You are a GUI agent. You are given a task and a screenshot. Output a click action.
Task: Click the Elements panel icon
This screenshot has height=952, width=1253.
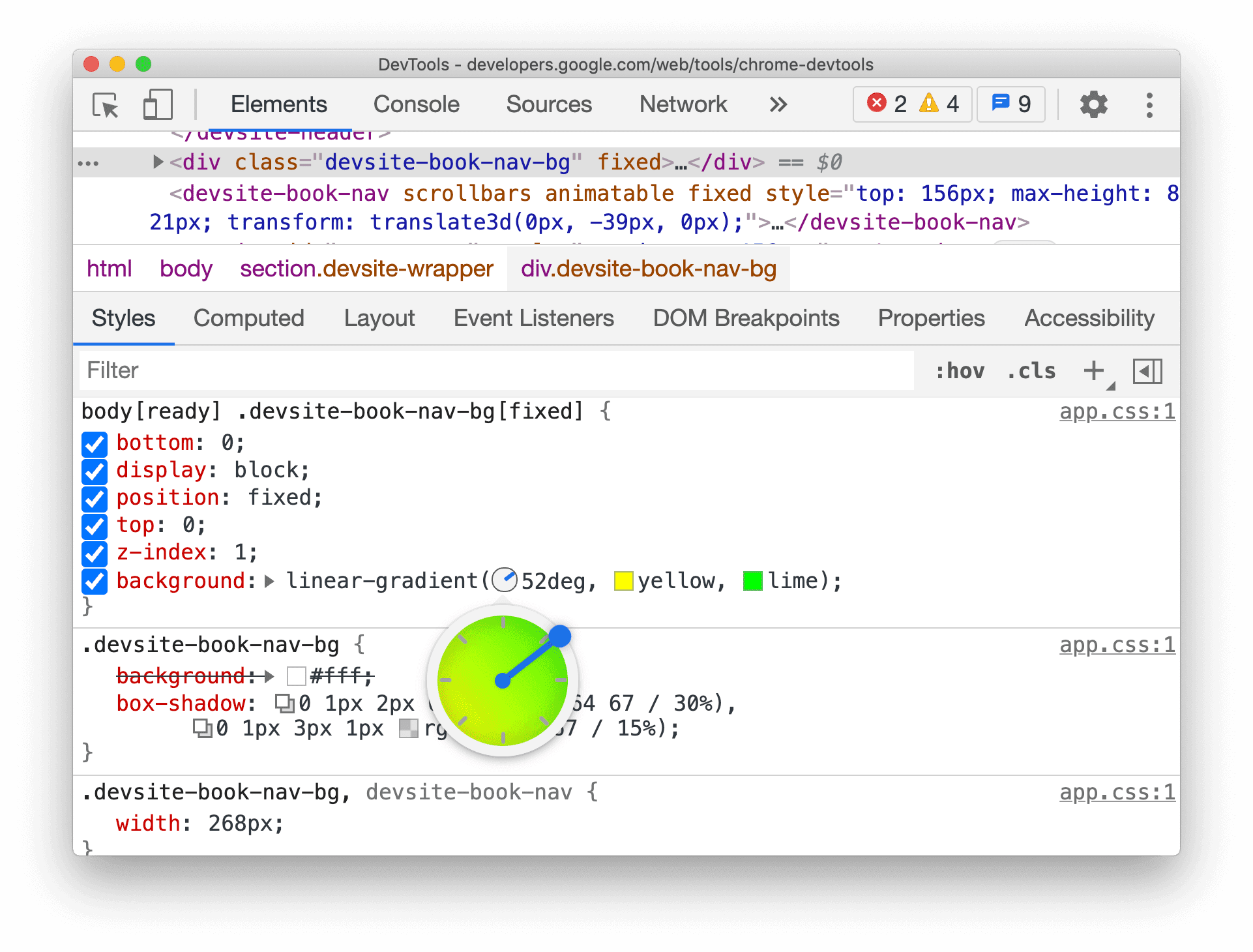click(279, 104)
